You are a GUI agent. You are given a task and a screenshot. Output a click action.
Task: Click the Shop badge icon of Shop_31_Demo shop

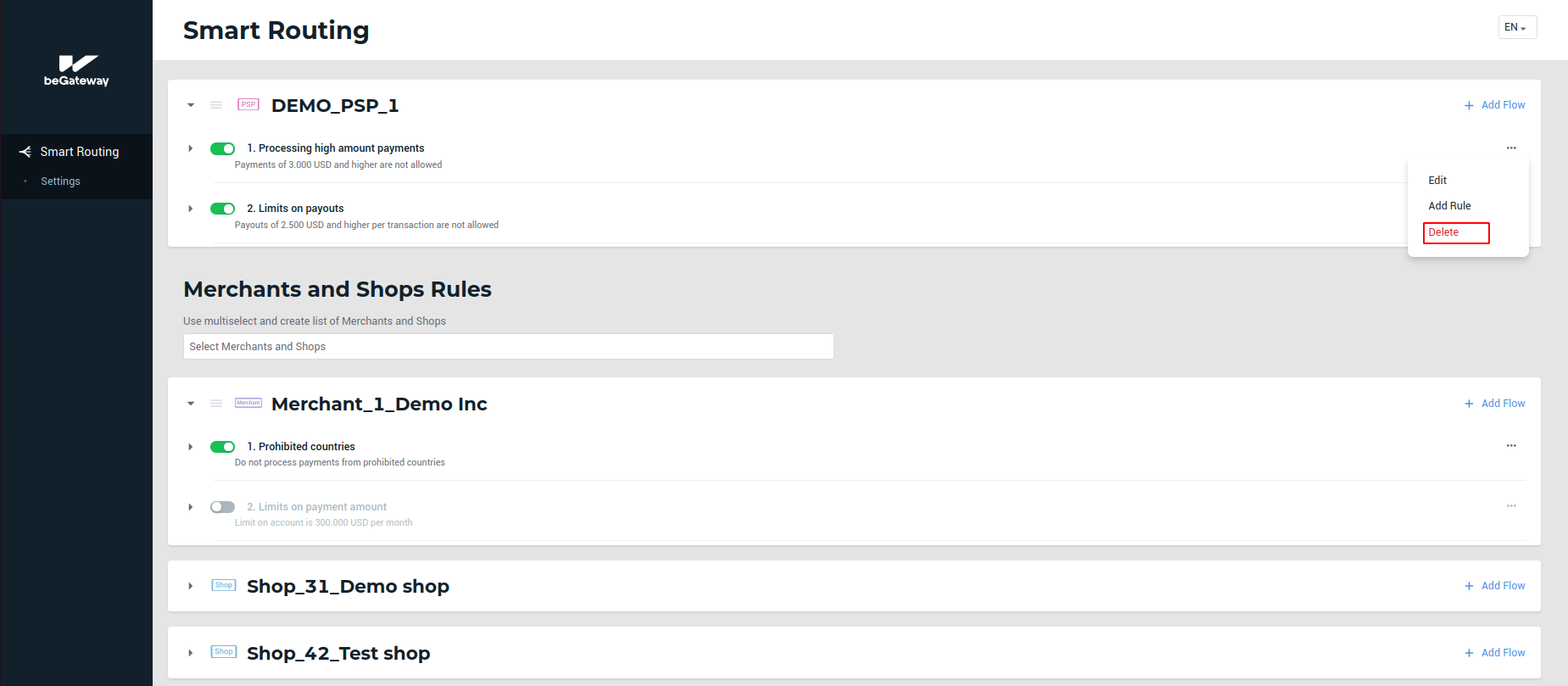pos(224,585)
